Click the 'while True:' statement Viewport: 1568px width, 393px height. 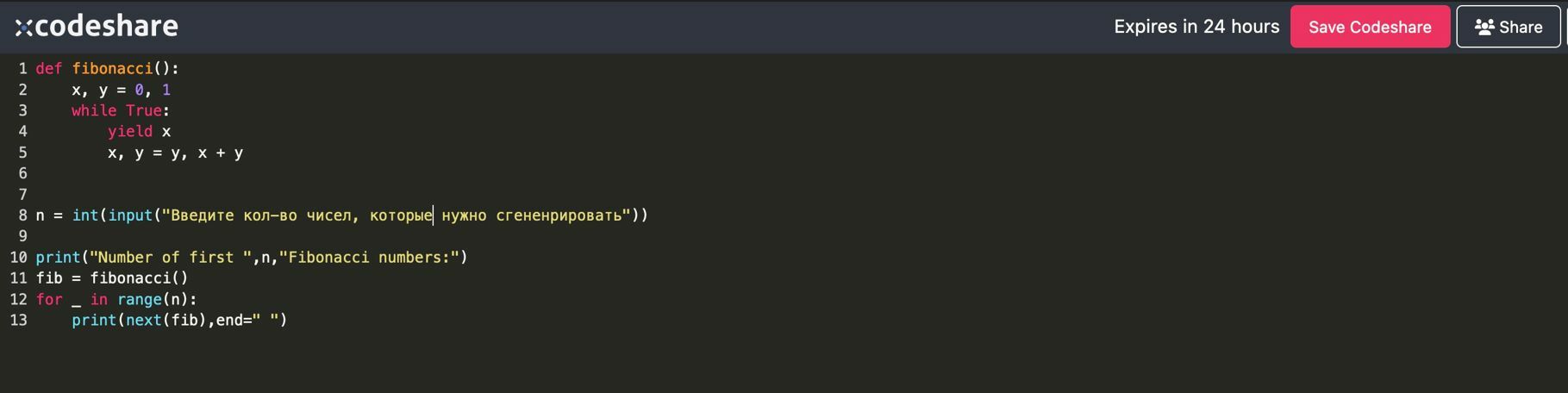click(x=121, y=111)
